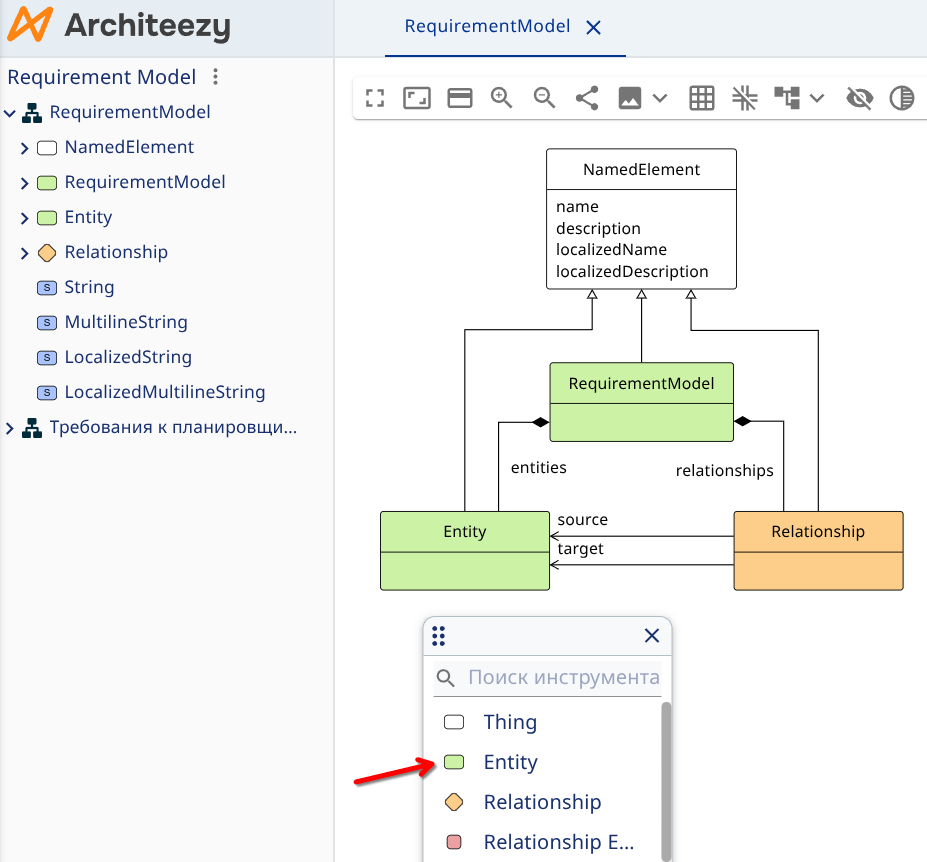
Task: Click the export as image icon
Action: click(630, 98)
